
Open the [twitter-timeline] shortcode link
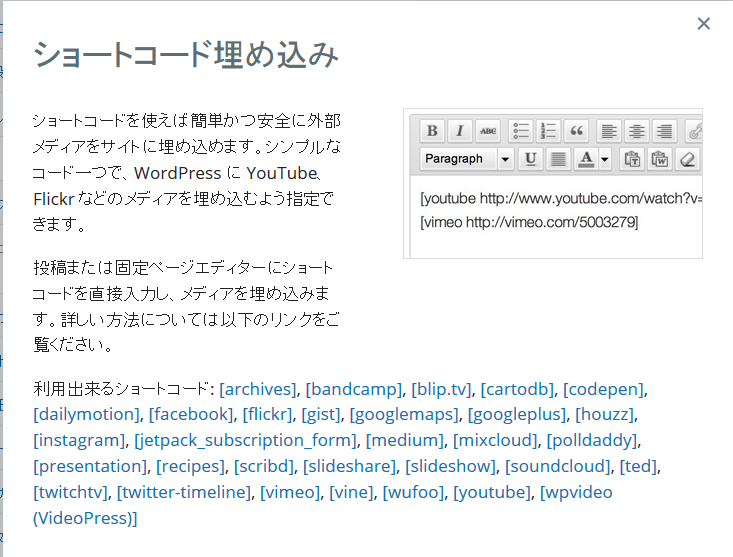click(x=184, y=492)
